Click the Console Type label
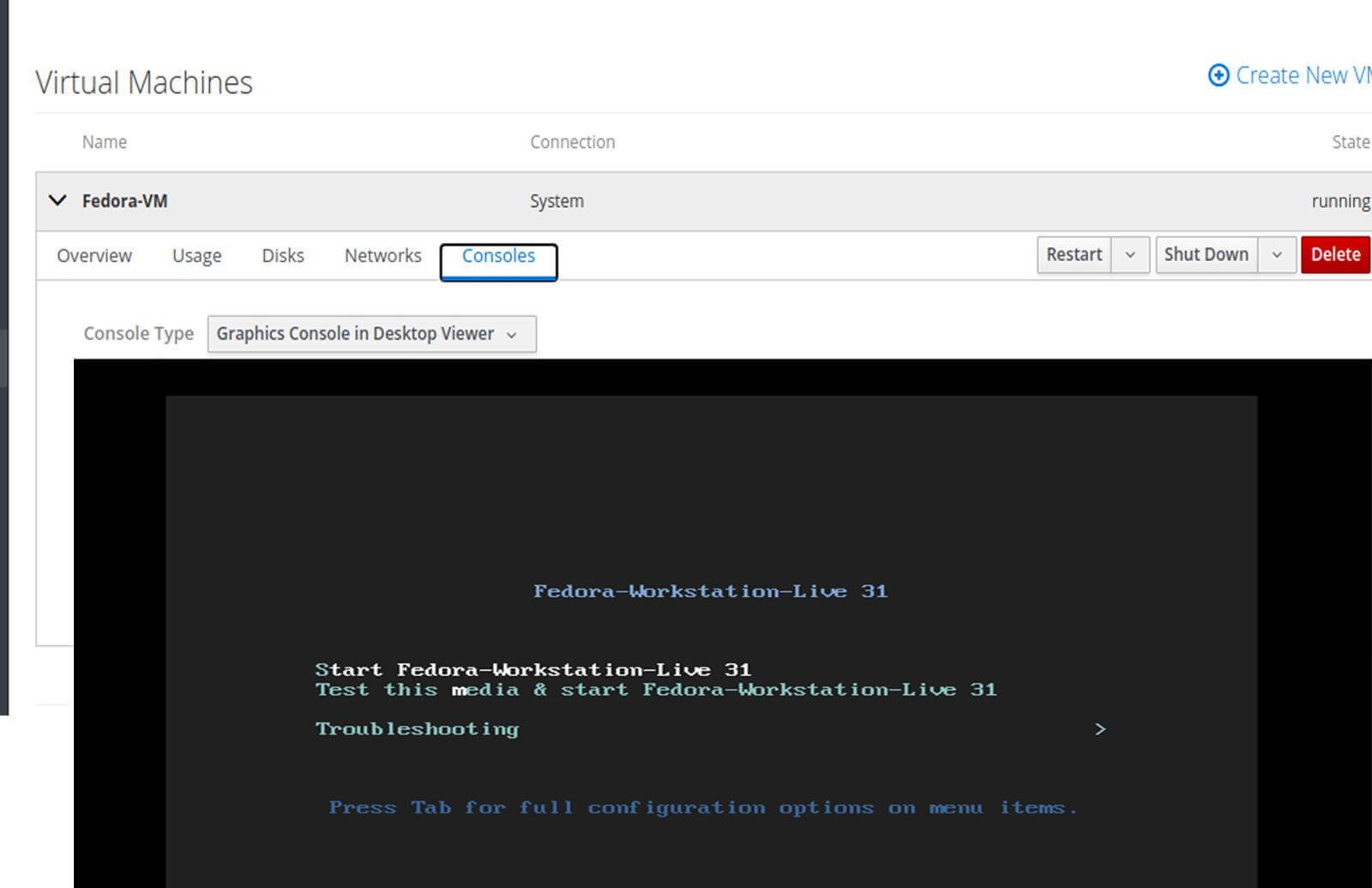 (139, 334)
